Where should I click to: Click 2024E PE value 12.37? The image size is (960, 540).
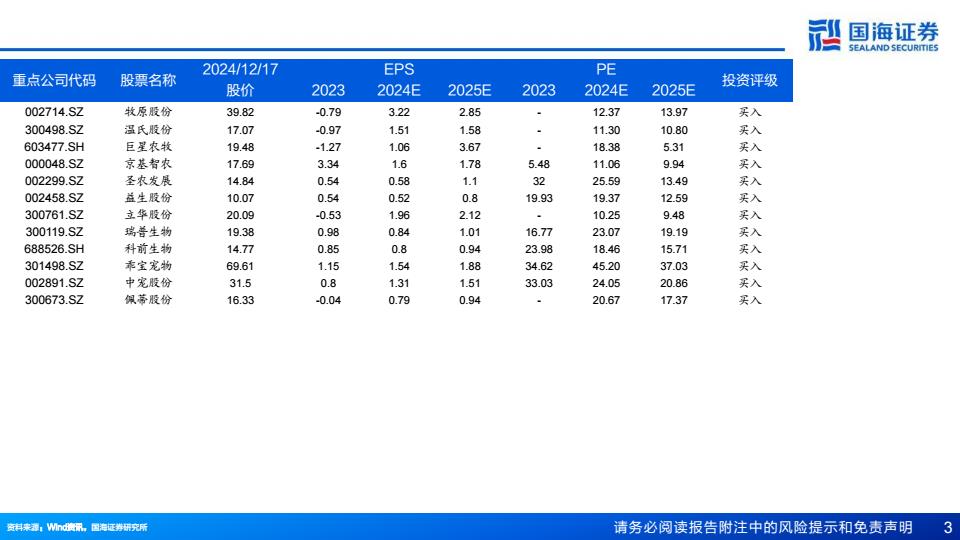(x=606, y=113)
